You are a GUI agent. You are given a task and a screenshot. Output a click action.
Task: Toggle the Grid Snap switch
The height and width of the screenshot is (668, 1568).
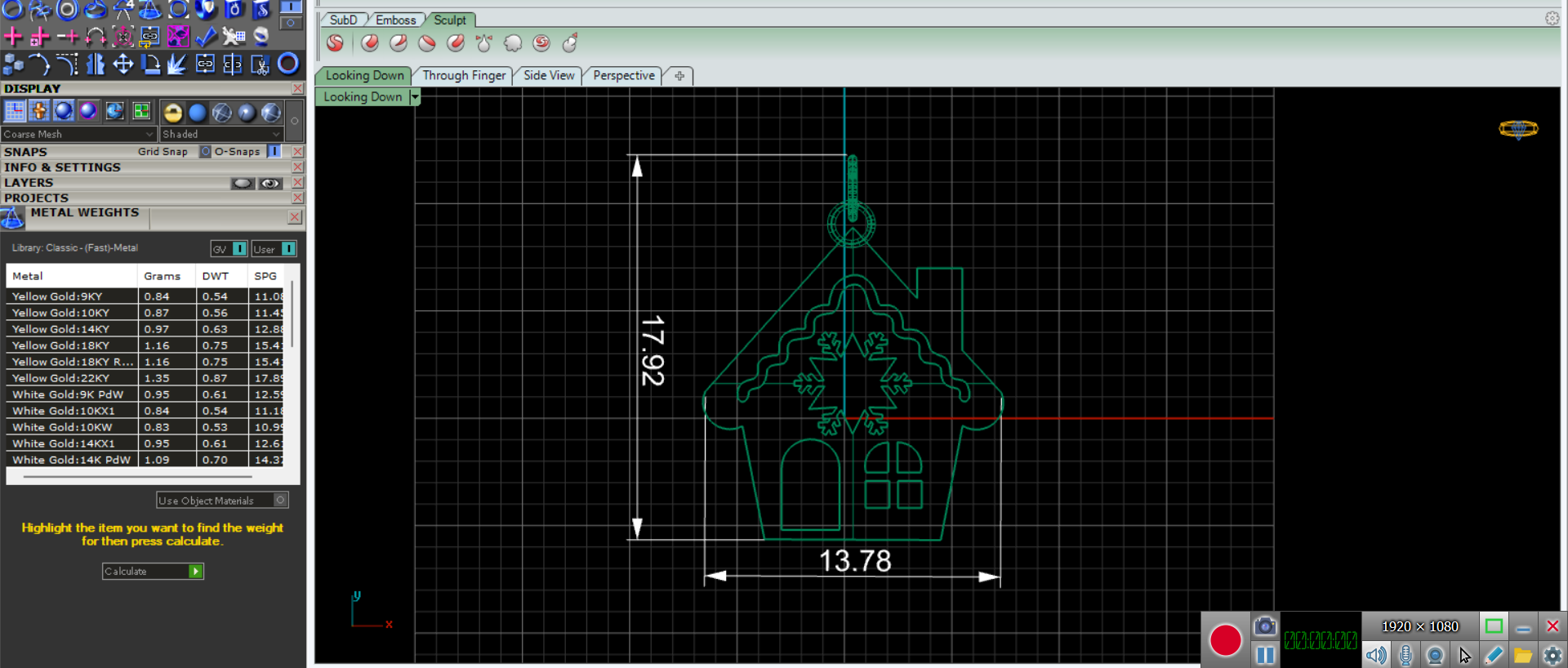click(x=205, y=152)
